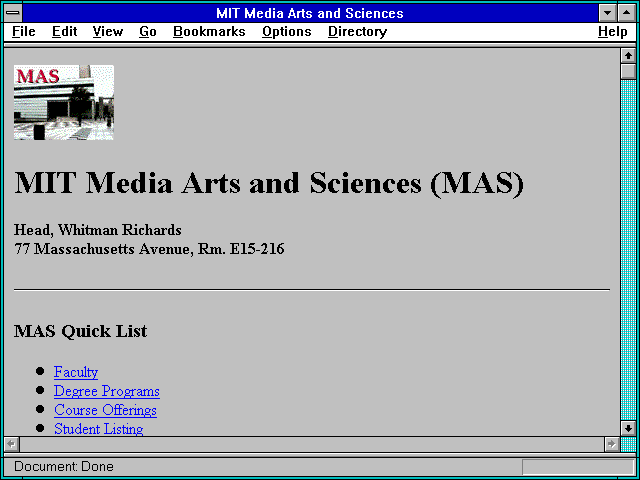
Task: Open the Options menu
Action: (x=287, y=32)
